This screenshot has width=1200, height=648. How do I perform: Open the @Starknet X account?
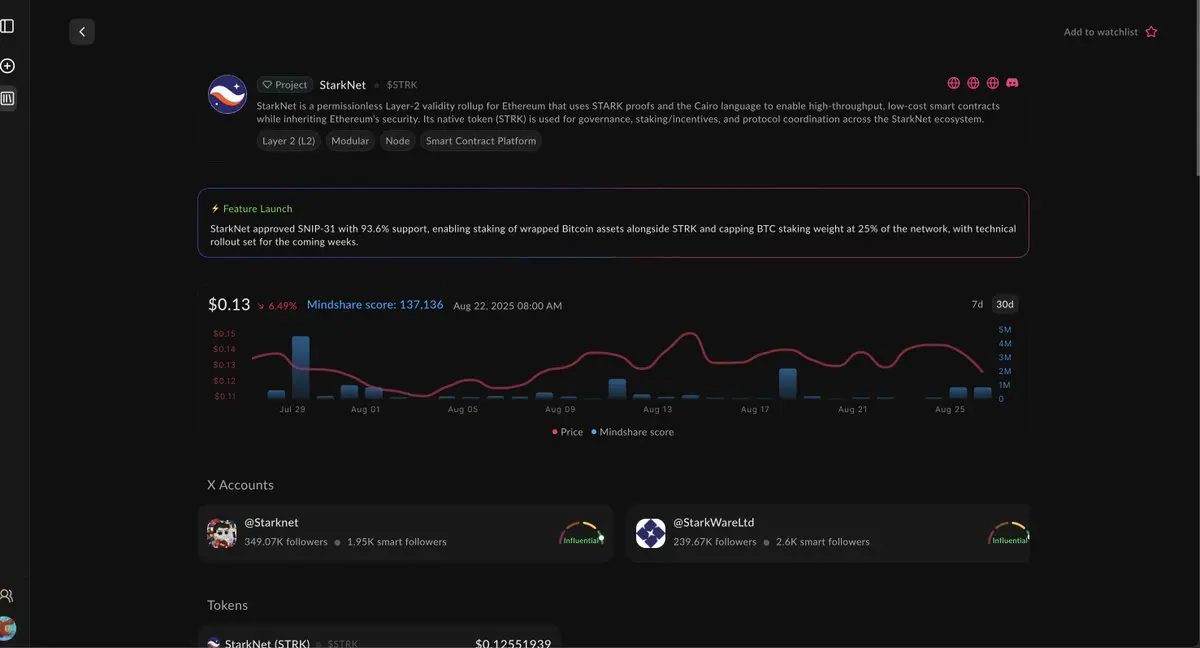pyautogui.click(x=405, y=533)
